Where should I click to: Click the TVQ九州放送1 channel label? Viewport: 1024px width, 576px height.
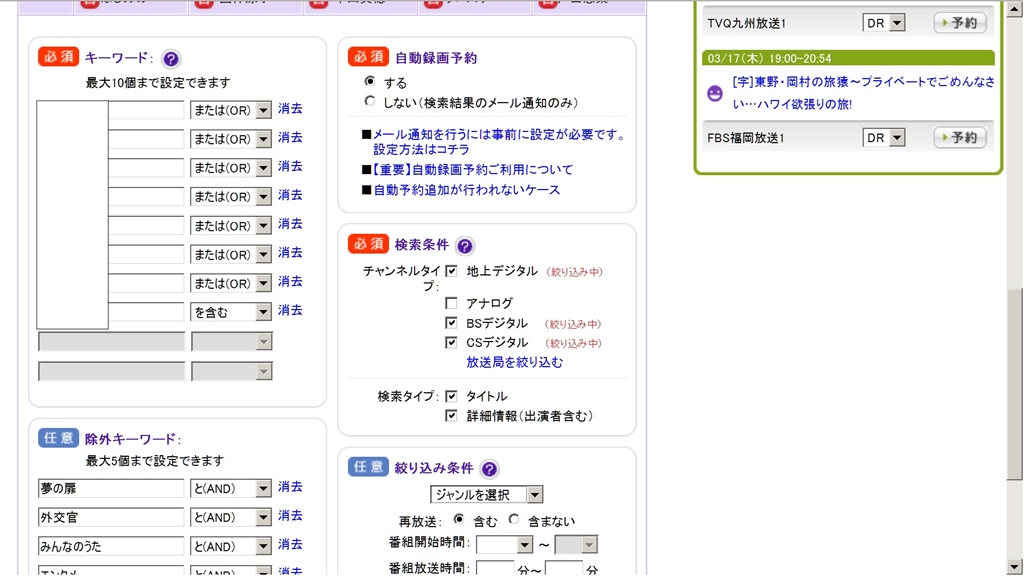click(746, 24)
